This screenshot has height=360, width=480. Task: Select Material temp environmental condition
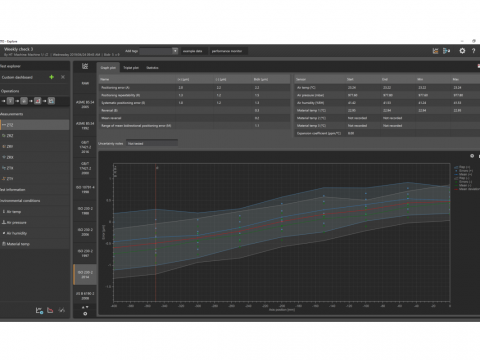click(x=35, y=244)
